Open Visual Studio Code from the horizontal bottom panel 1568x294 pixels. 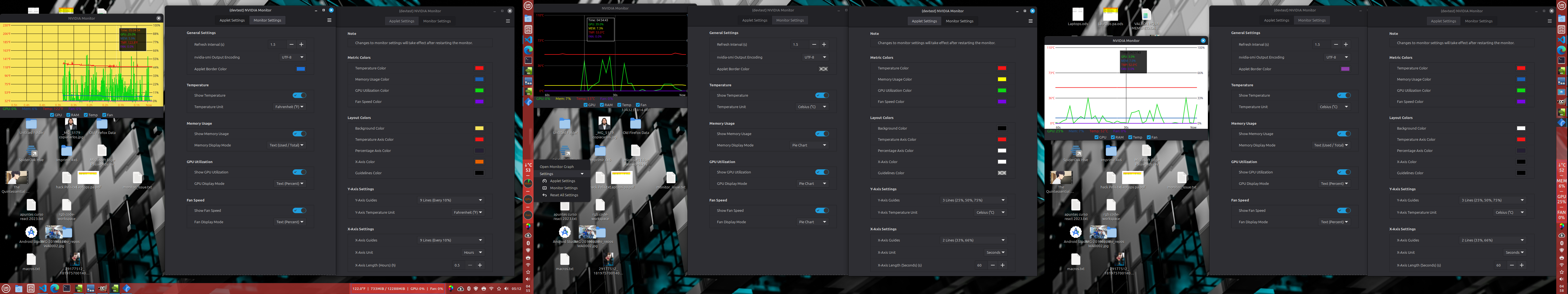click(43, 289)
